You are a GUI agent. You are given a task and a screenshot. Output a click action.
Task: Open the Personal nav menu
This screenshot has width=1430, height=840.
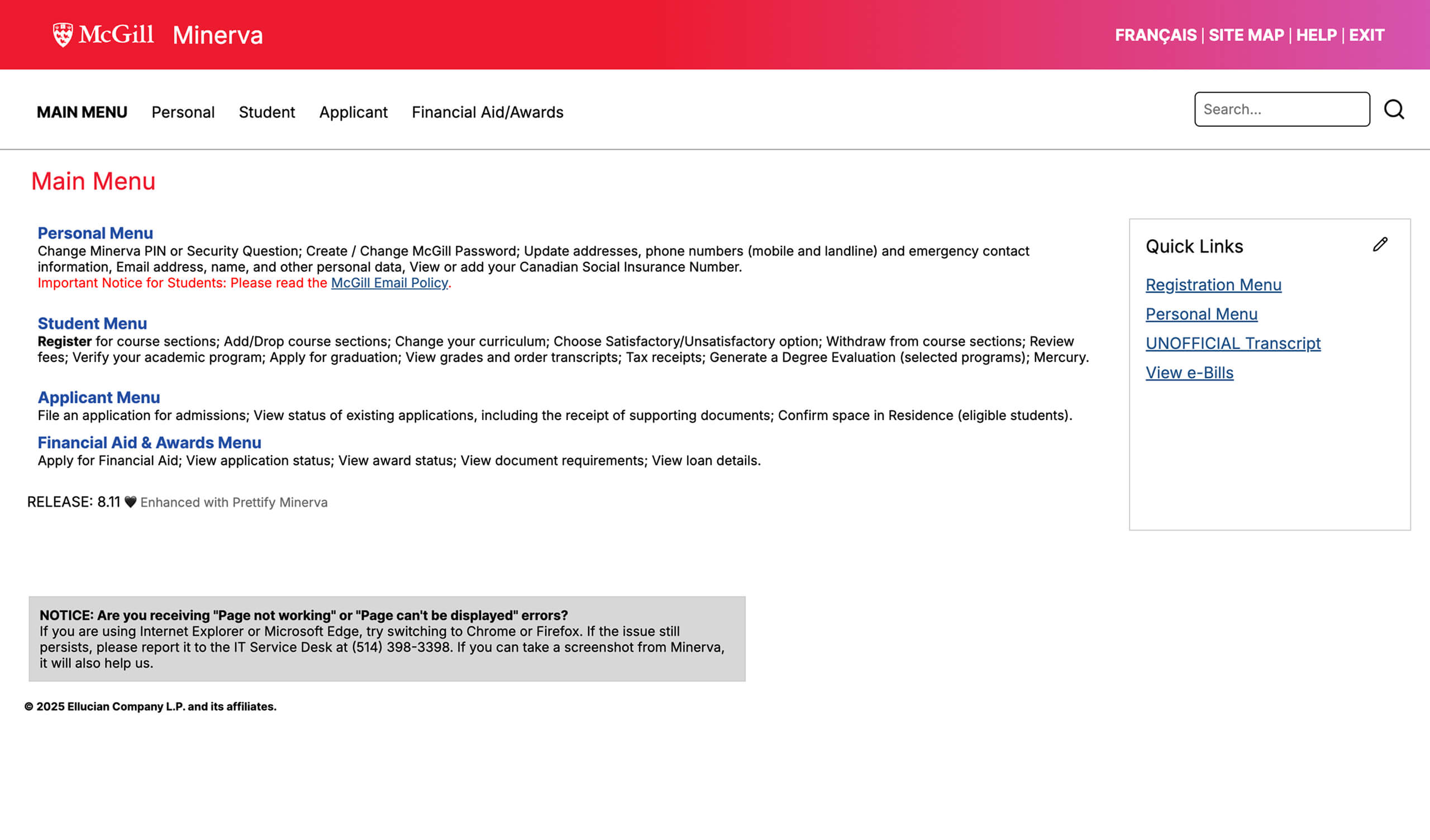point(183,112)
